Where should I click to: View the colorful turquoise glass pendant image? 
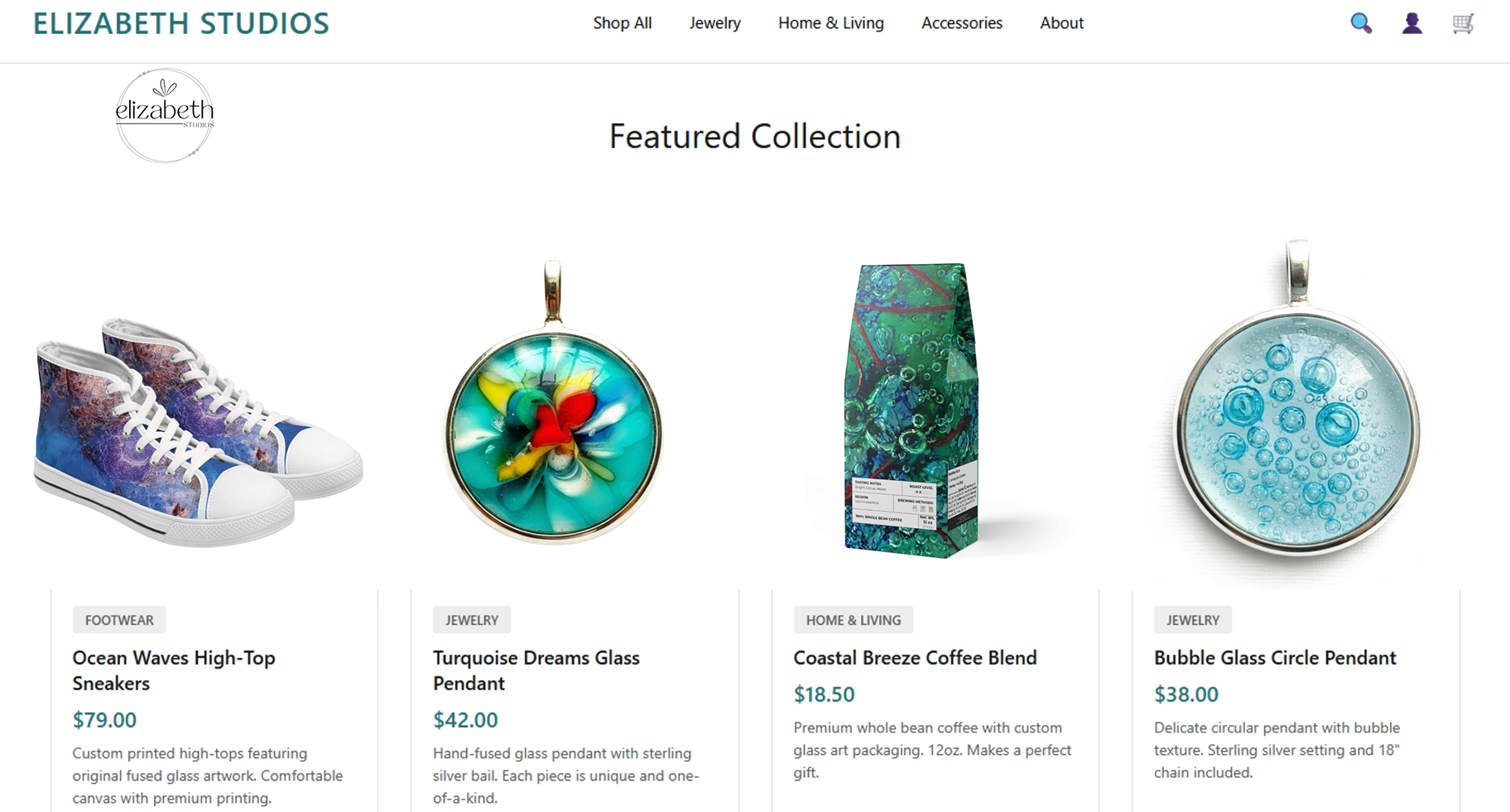pyautogui.click(x=553, y=403)
